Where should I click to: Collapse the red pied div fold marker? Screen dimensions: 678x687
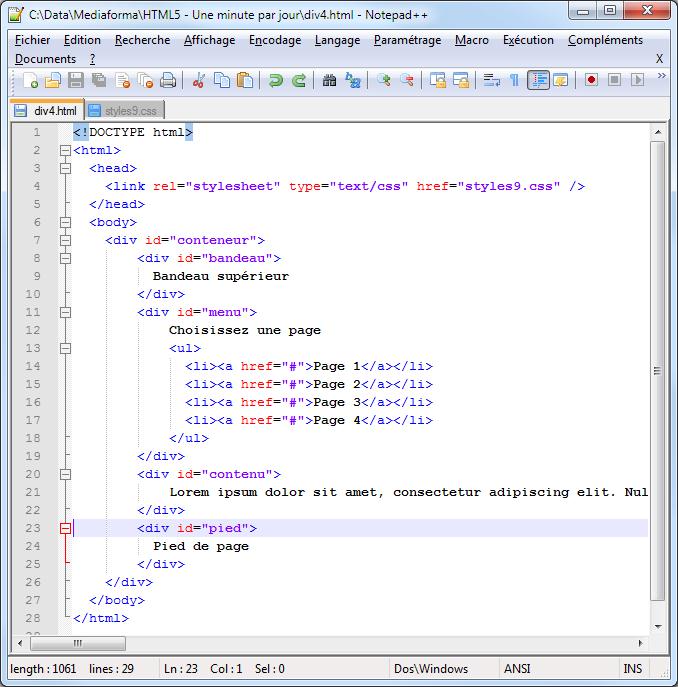[x=65, y=529]
